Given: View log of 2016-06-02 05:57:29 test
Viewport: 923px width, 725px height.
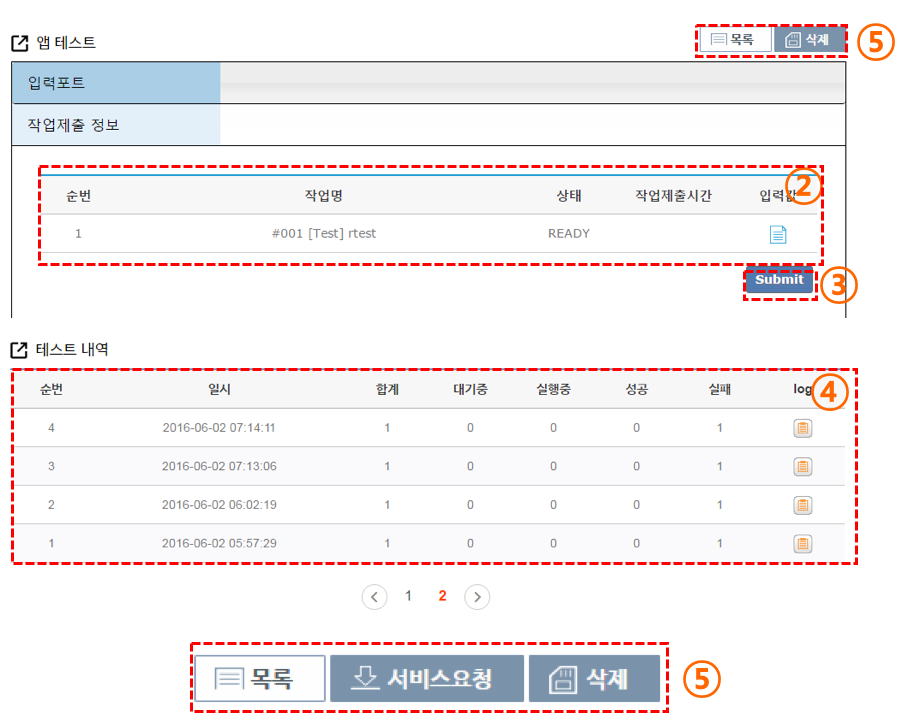Looking at the screenshot, I should pos(802,543).
